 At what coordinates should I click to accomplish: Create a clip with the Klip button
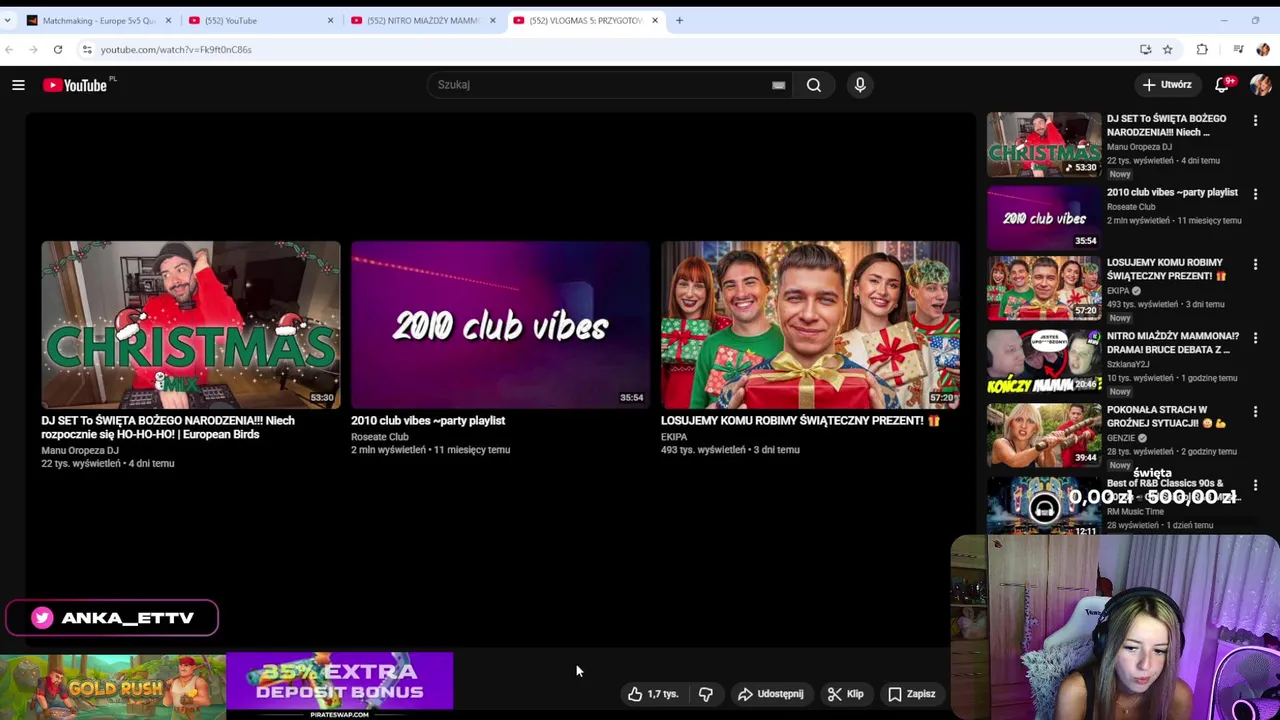[846, 694]
